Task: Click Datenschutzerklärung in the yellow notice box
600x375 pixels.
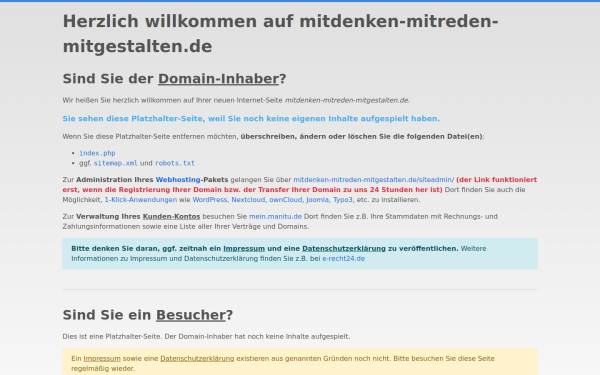Action: pyautogui.click(x=197, y=359)
